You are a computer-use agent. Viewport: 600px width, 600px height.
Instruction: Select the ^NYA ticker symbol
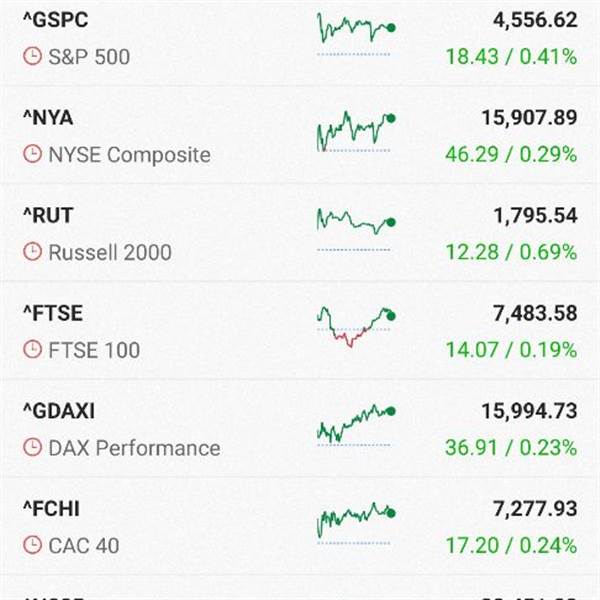(x=48, y=117)
